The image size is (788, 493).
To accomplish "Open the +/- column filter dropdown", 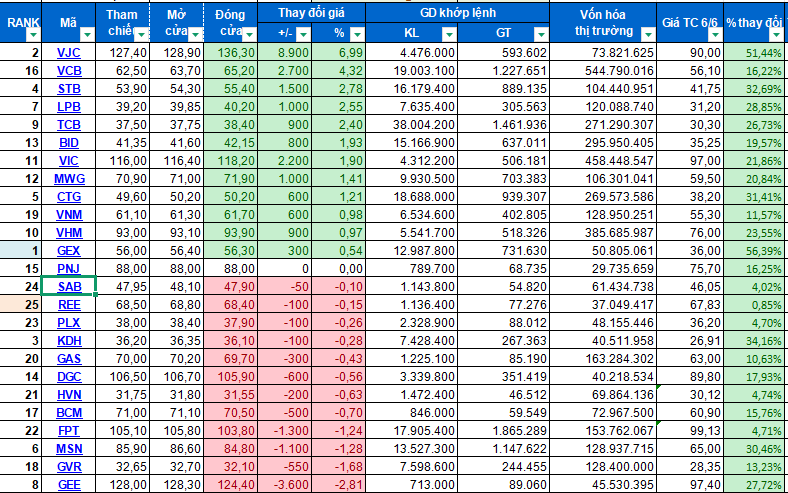I will [x=303, y=34].
